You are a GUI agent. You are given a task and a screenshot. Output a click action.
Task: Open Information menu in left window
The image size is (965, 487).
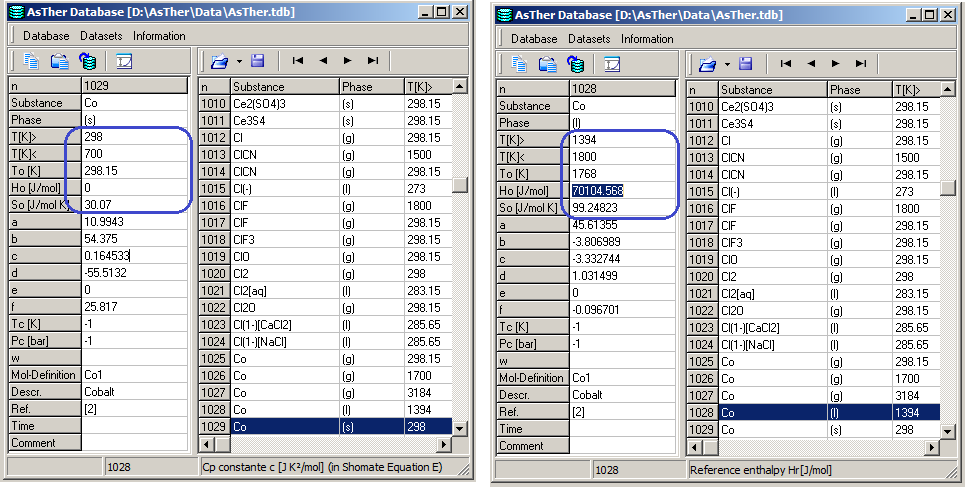[x=159, y=36]
